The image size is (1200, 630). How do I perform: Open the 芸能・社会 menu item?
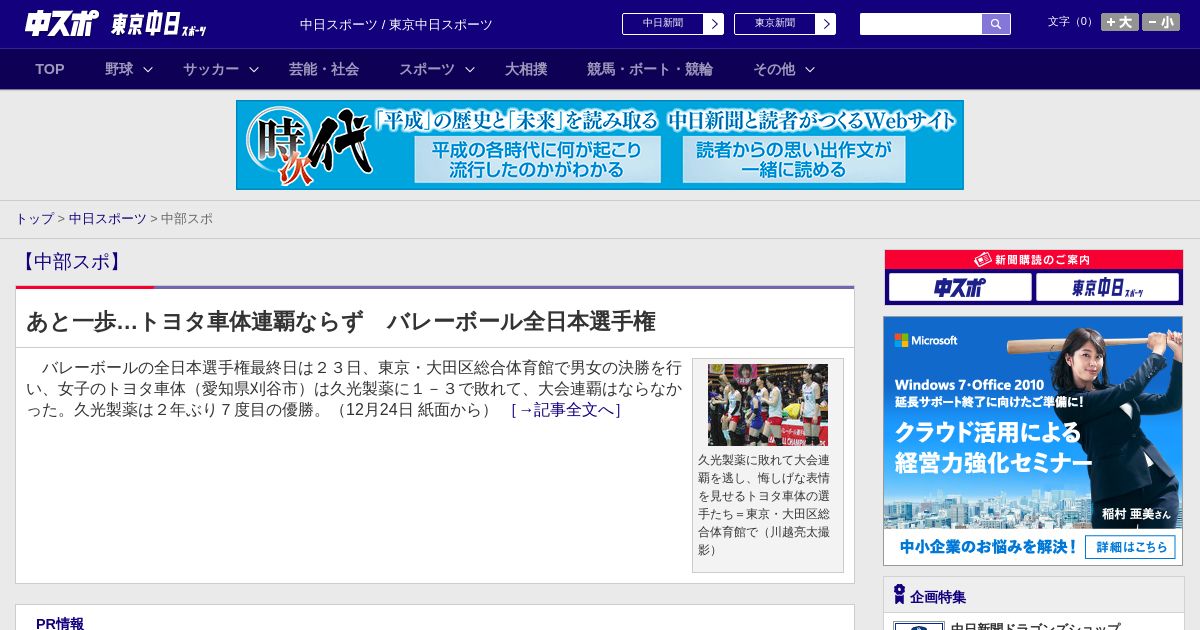point(324,69)
